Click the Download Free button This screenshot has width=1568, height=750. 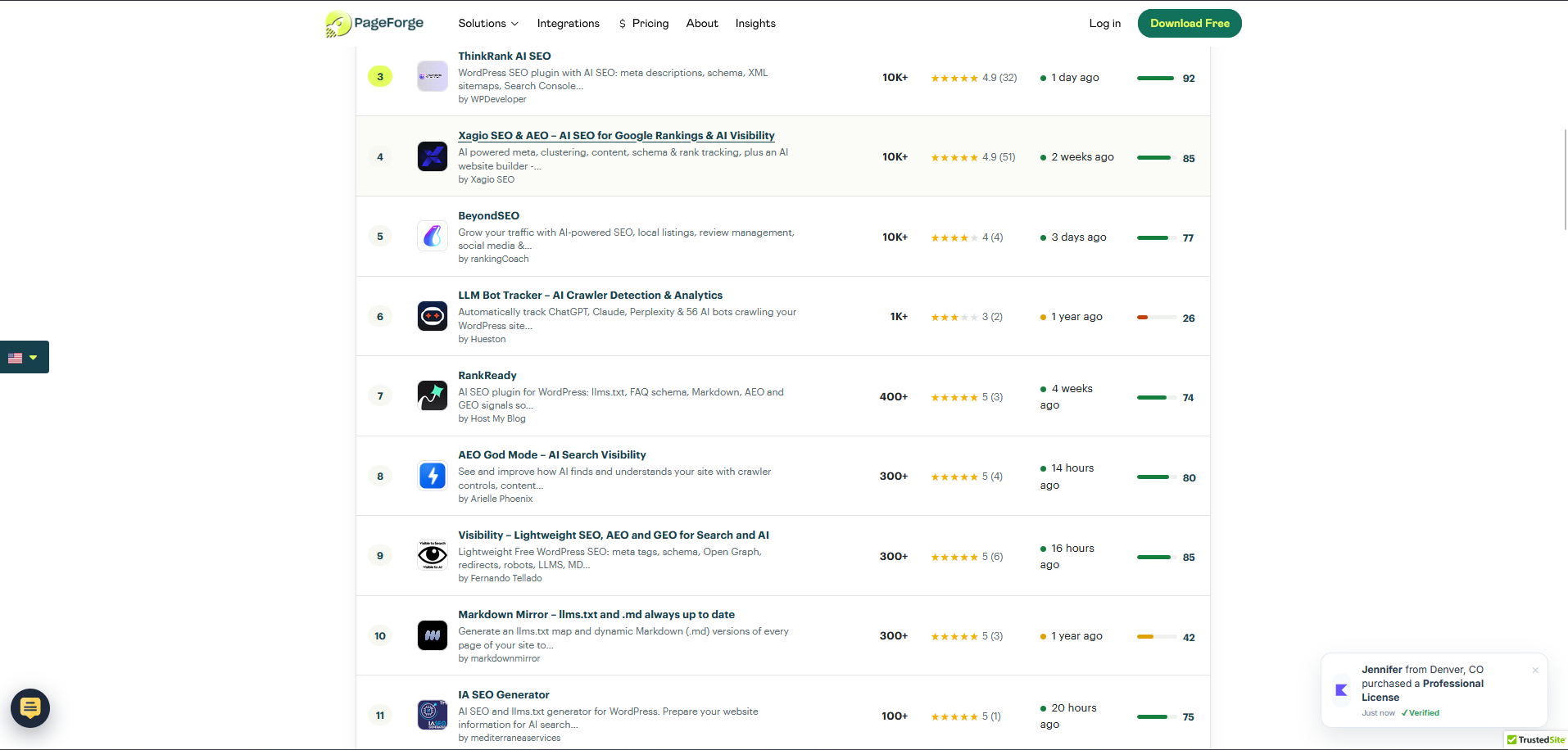[x=1190, y=24]
